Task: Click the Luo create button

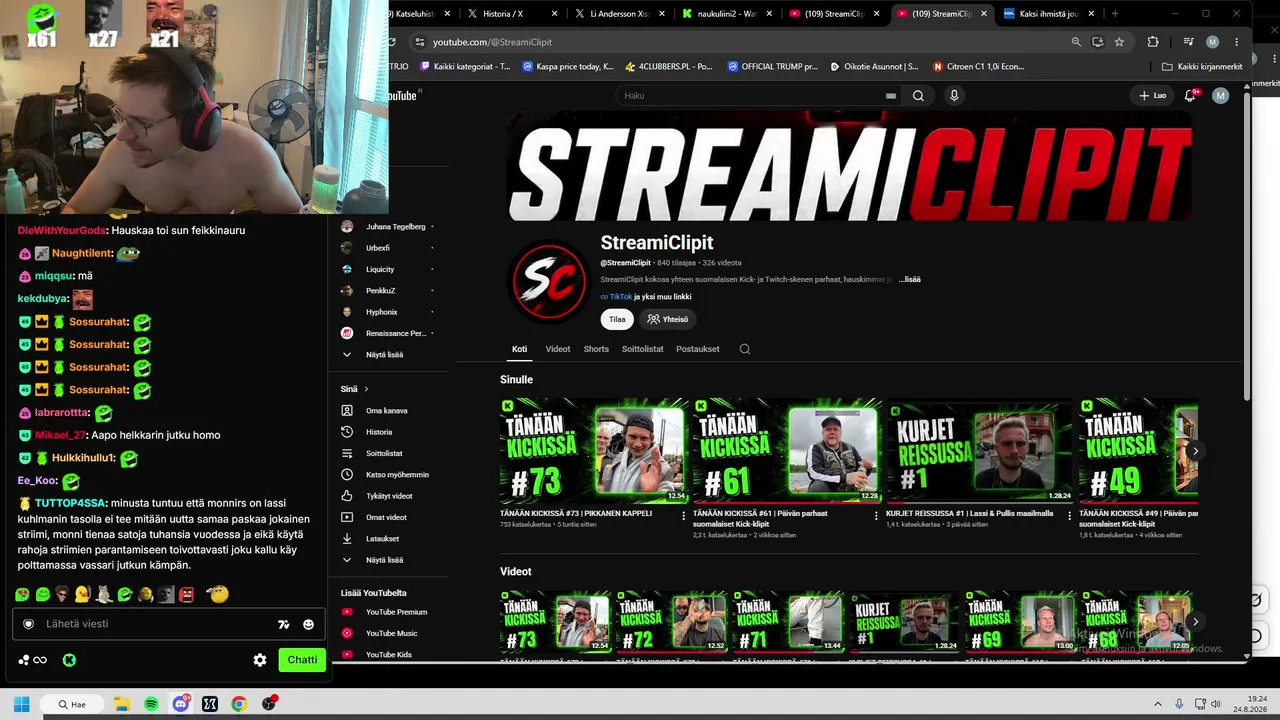Action: (1152, 96)
